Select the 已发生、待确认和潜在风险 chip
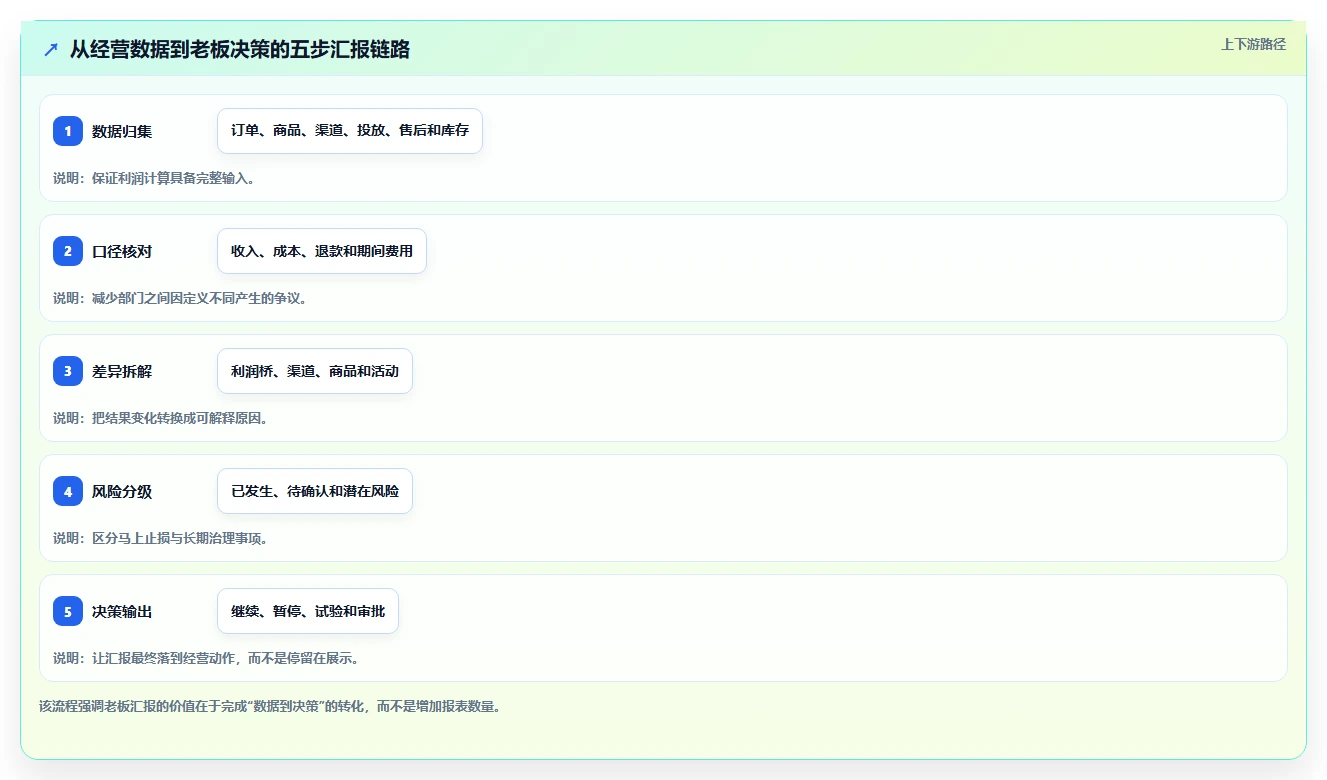Screen dimensions: 1327x780 point(315,491)
